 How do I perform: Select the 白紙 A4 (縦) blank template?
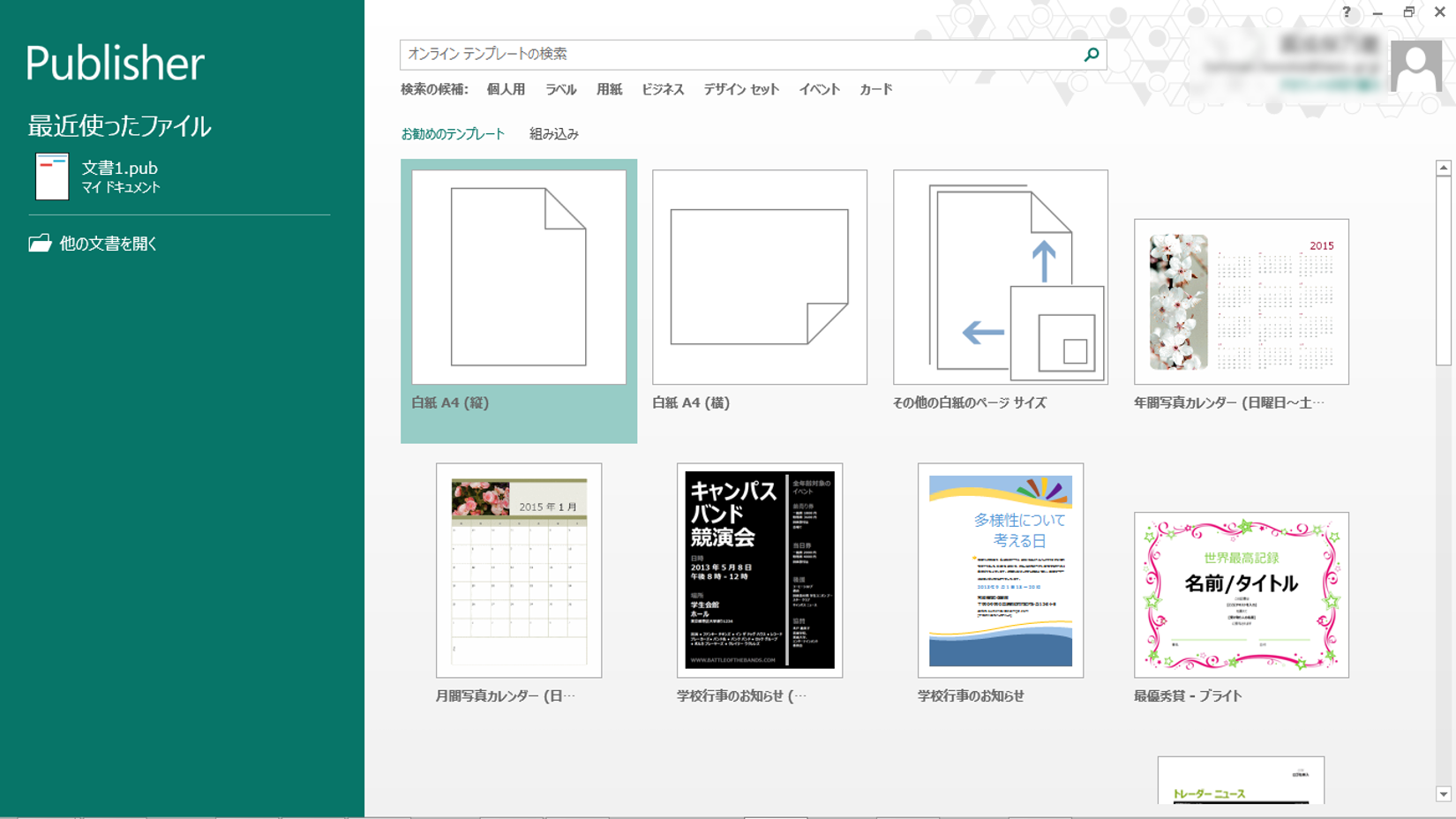(x=519, y=277)
